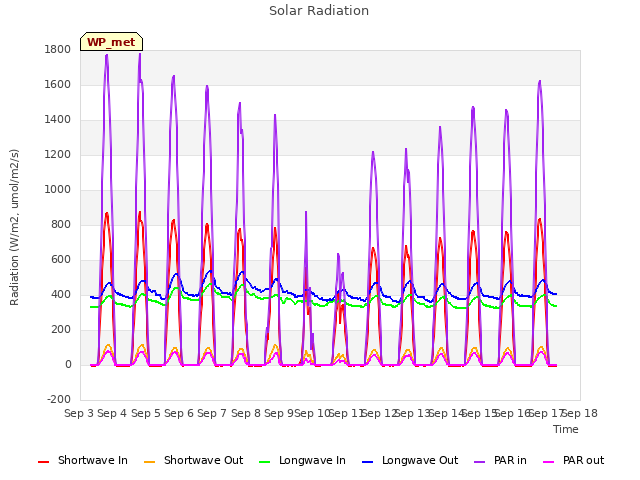Click the Sep 4 x-axis label

(x=112, y=413)
